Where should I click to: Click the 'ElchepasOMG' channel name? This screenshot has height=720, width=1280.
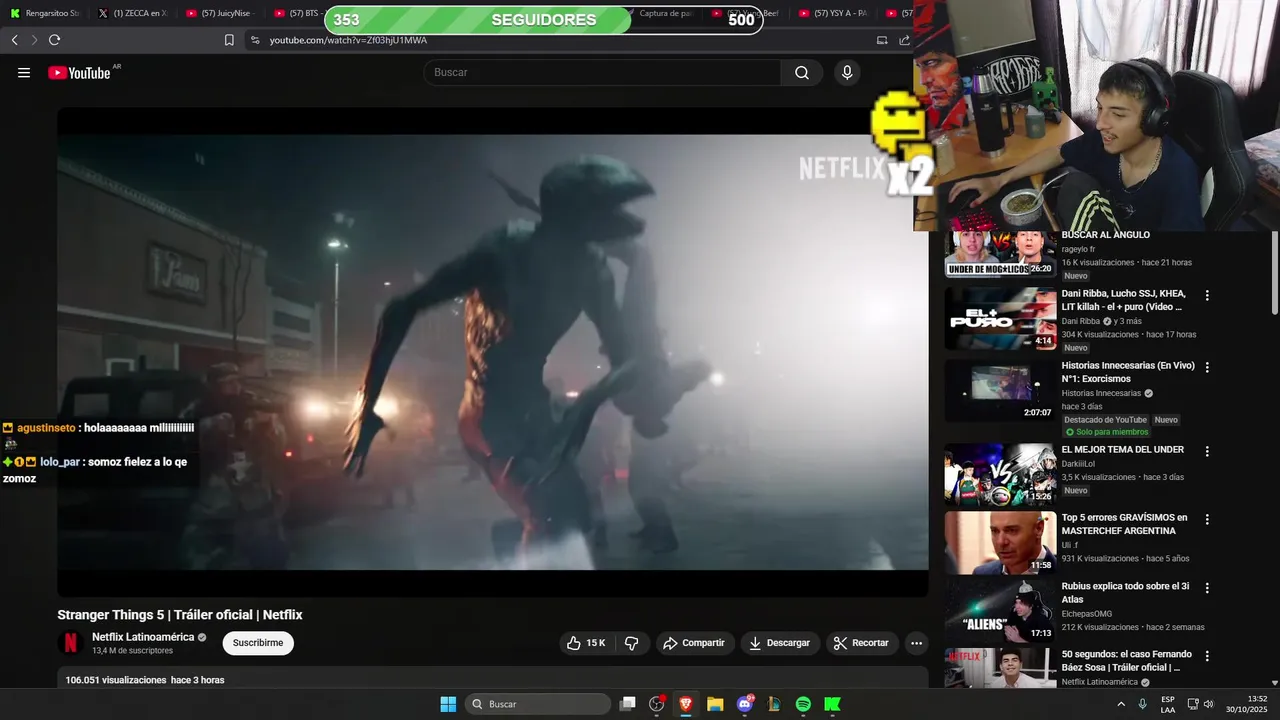(1087, 614)
